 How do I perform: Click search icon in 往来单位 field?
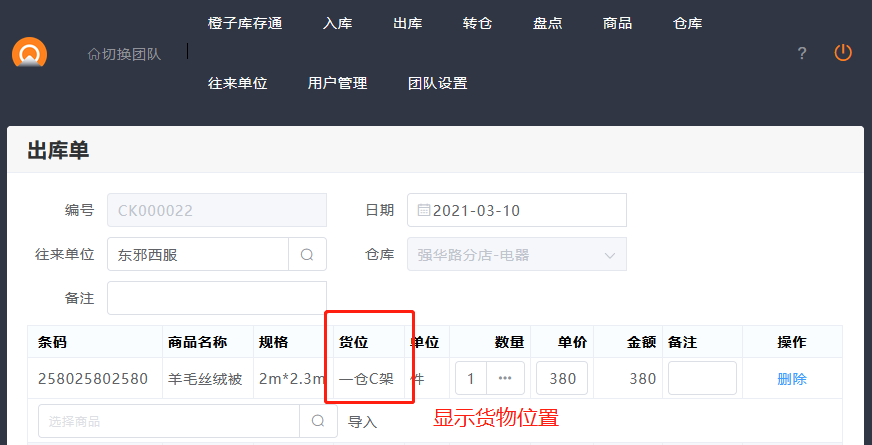coord(307,254)
